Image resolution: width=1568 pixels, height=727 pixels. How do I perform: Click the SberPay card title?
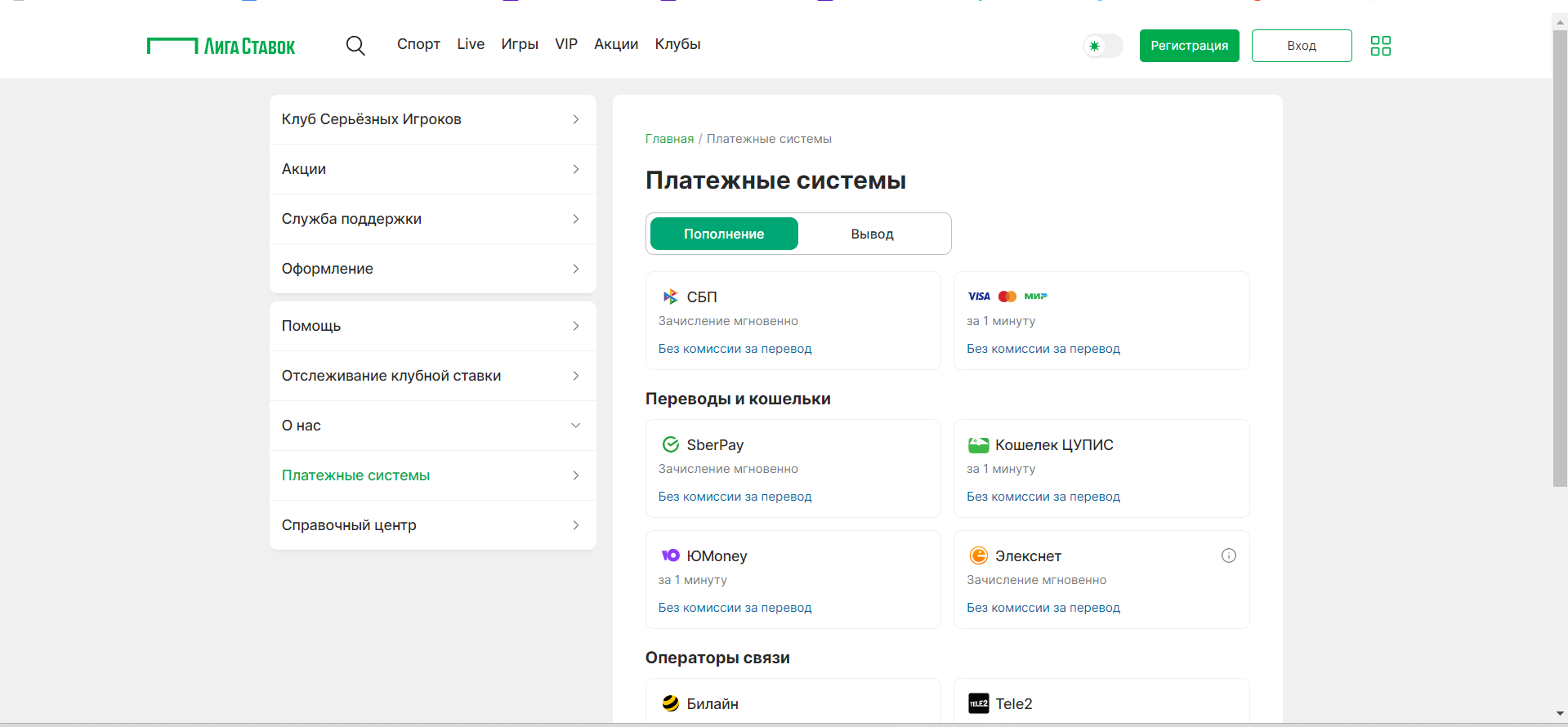click(x=715, y=445)
